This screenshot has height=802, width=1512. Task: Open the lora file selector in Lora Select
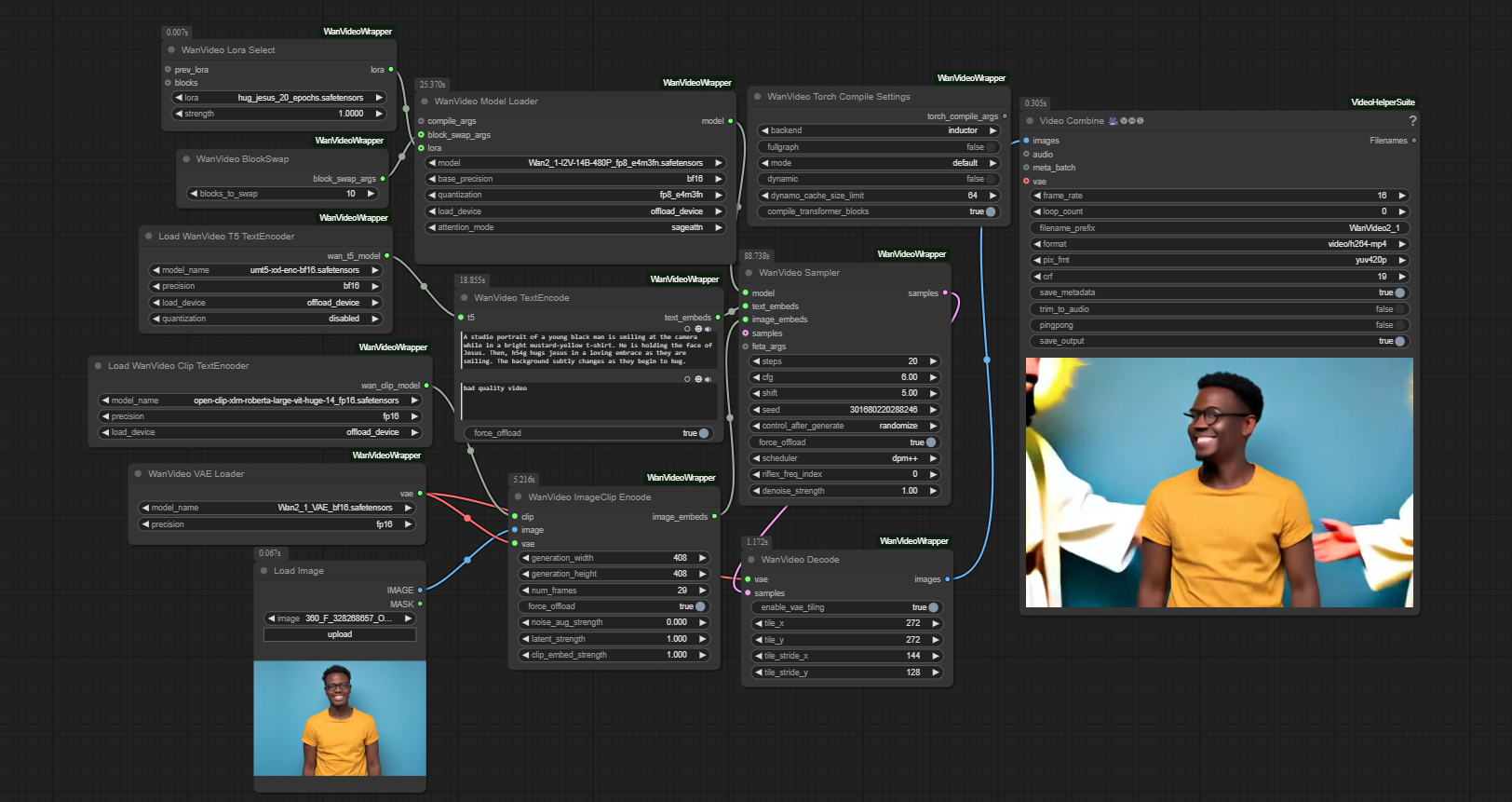pos(279,98)
